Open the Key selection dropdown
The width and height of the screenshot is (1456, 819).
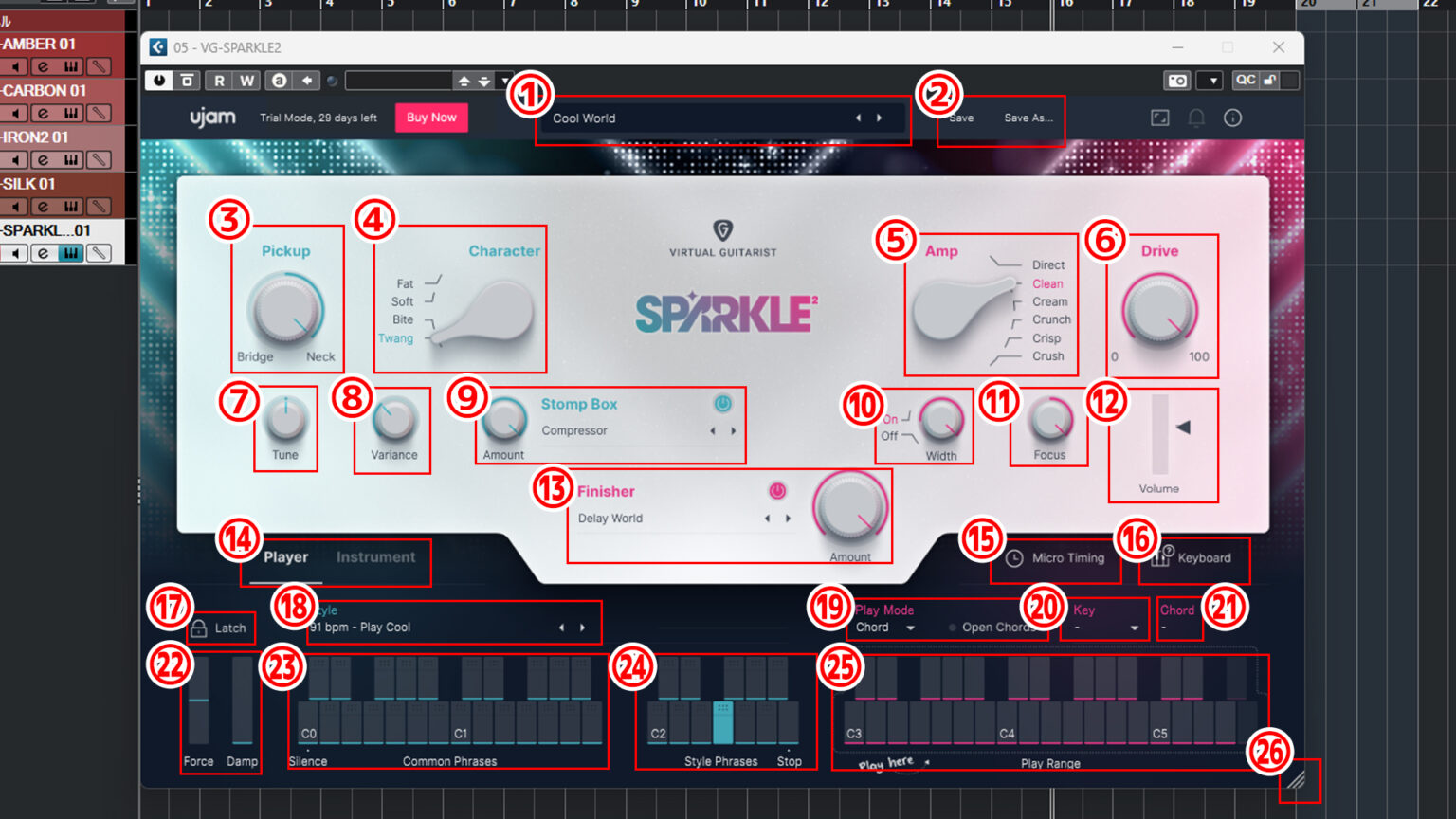click(x=1104, y=627)
